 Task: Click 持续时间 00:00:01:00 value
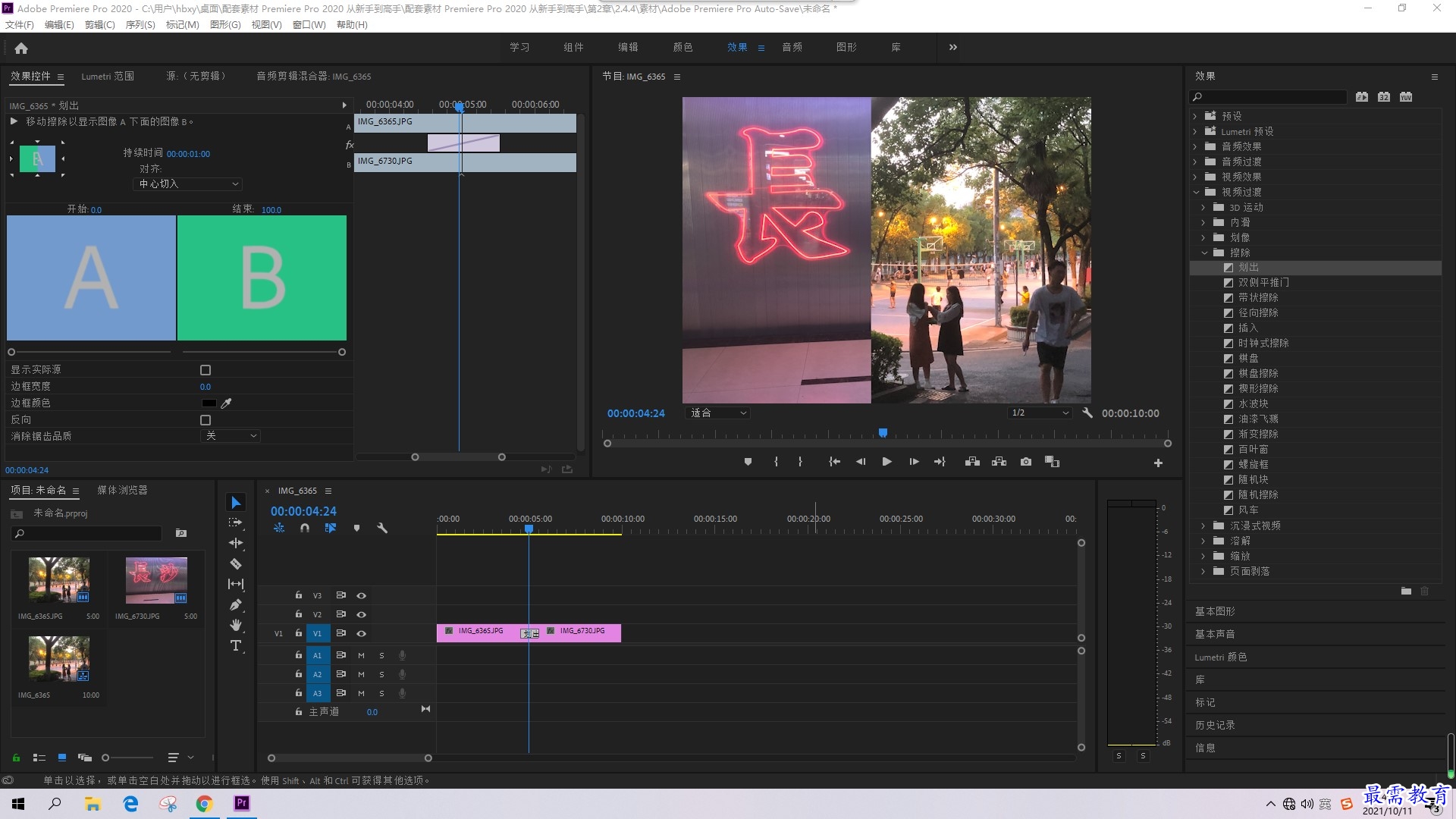[x=188, y=154]
